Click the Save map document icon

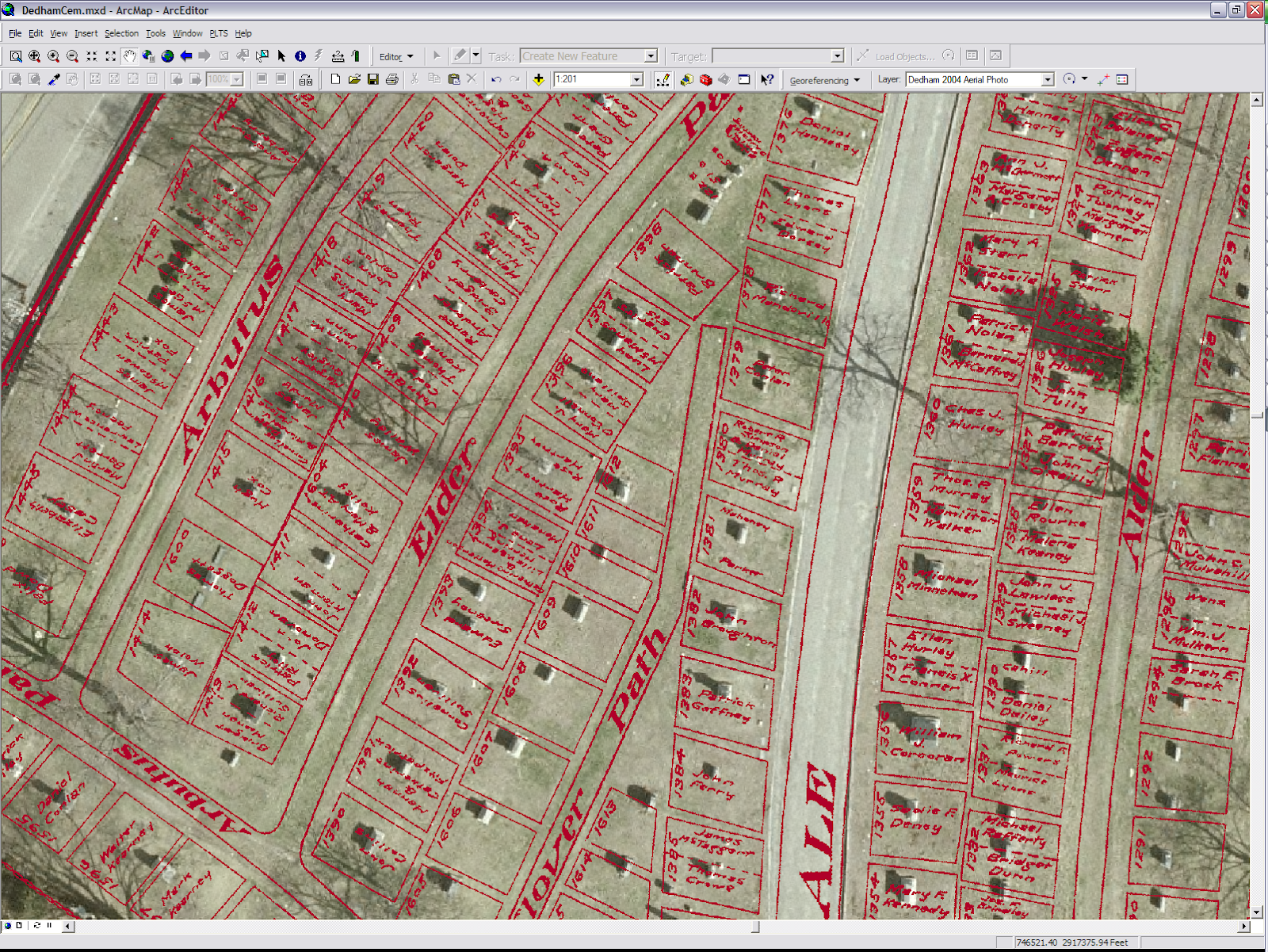click(373, 79)
